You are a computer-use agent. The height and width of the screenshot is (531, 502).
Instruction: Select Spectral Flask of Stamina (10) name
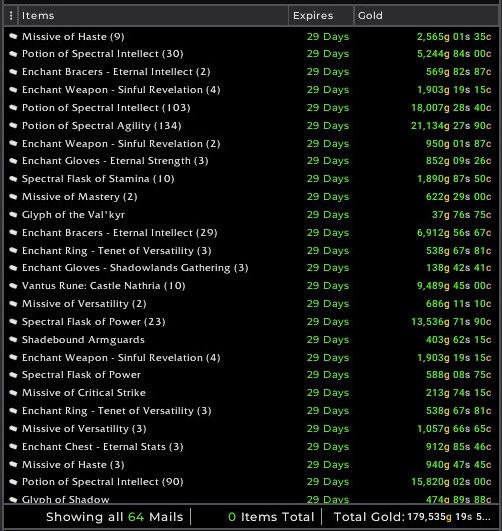point(98,179)
